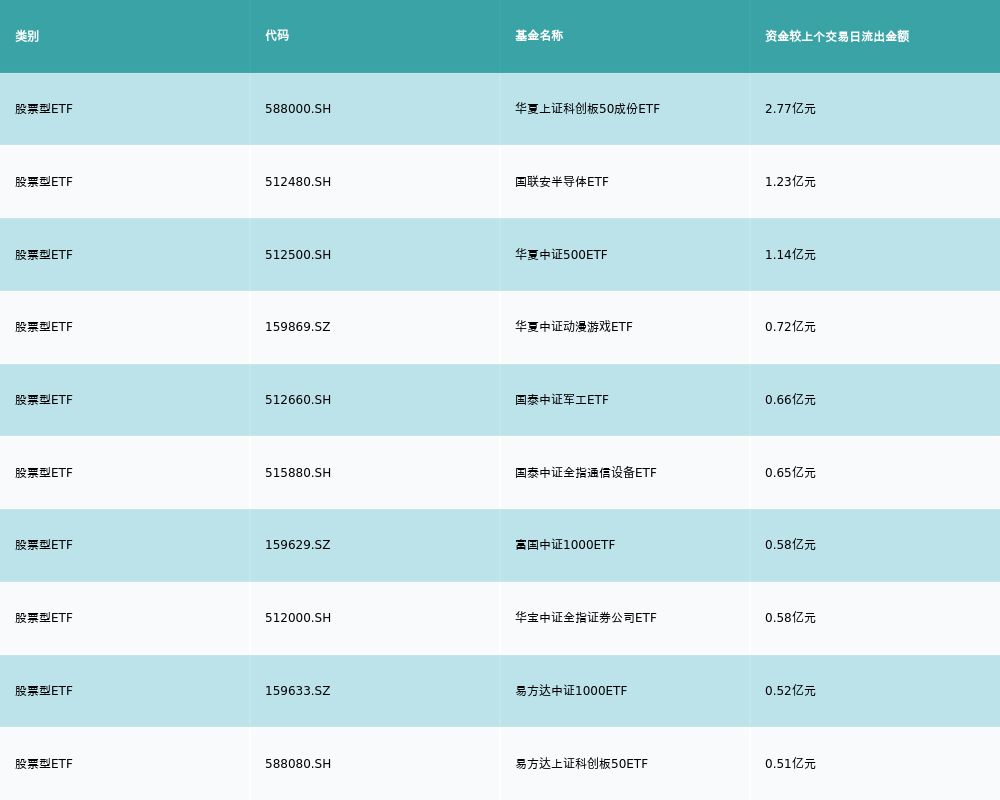Image resolution: width=1000 pixels, height=800 pixels.
Task: Select fund name 华夏上证科创板50成份ETF
Action: (x=587, y=109)
